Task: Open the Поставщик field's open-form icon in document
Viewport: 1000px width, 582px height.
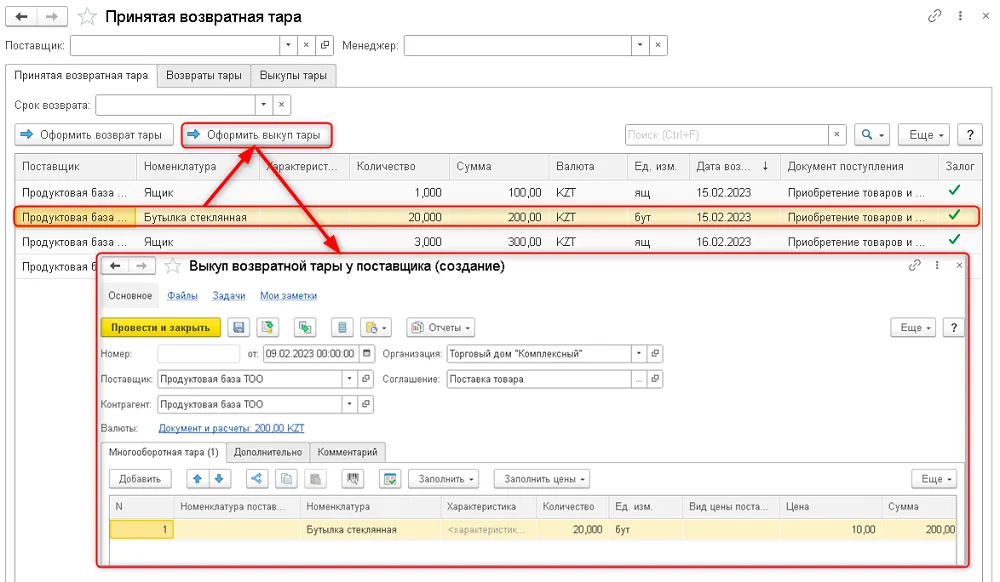Action: tap(366, 379)
